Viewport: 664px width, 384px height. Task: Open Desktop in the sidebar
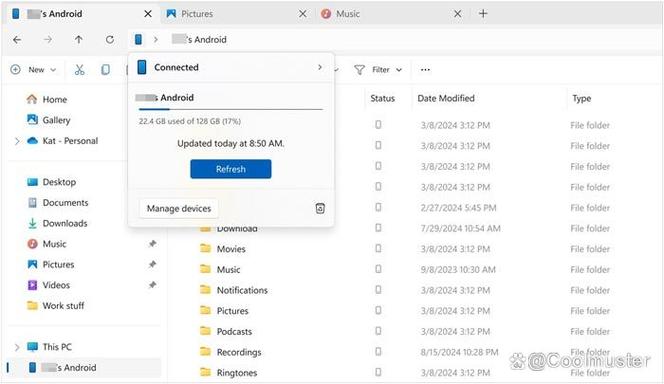(x=51, y=182)
